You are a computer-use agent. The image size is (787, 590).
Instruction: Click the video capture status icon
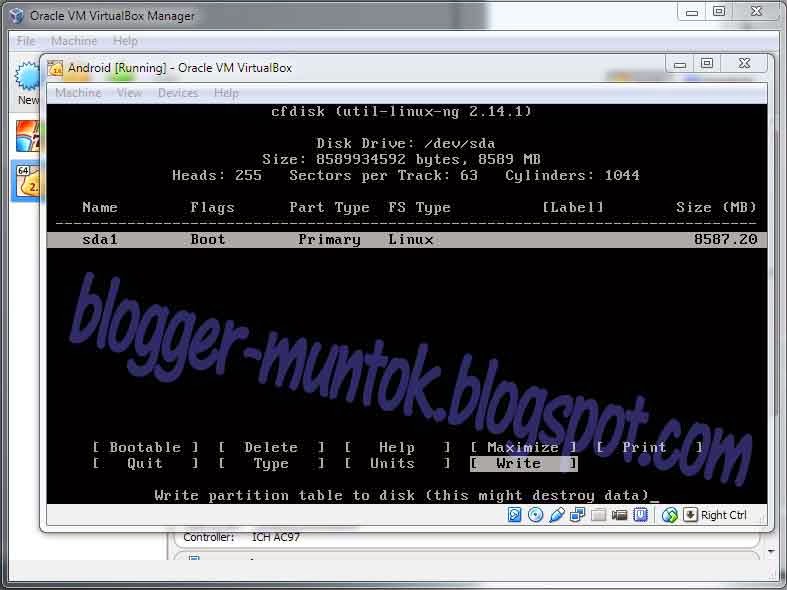(619, 515)
